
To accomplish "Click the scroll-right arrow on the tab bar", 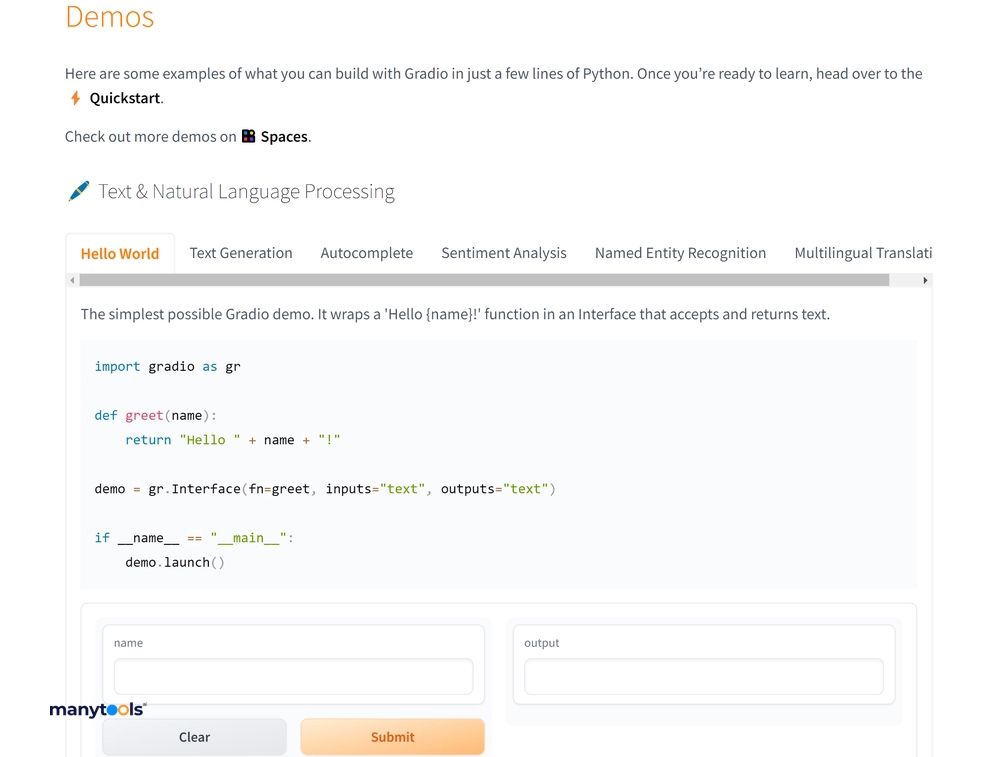I will [924, 280].
